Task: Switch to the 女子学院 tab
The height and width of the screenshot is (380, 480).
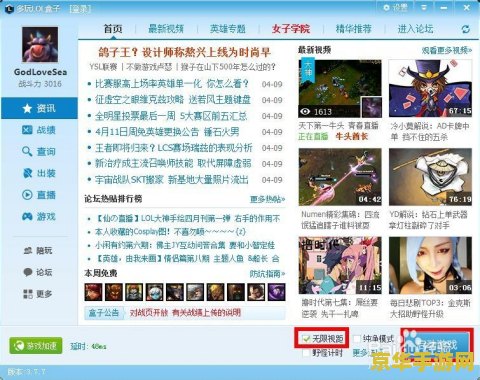Action: click(x=291, y=29)
